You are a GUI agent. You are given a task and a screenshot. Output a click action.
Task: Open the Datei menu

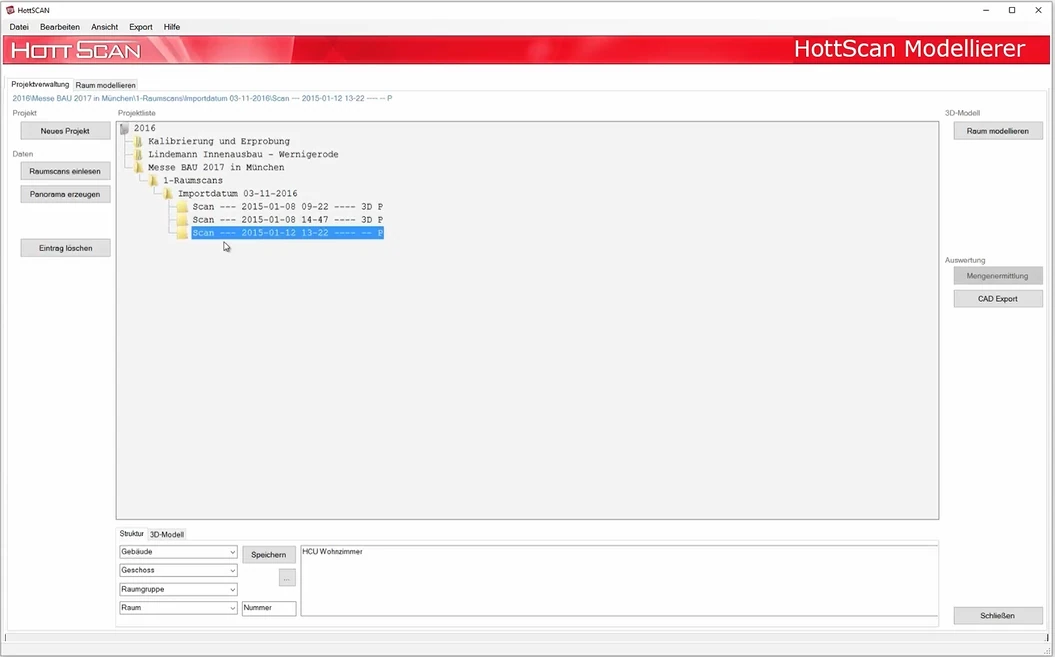click(x=19, y=27)
